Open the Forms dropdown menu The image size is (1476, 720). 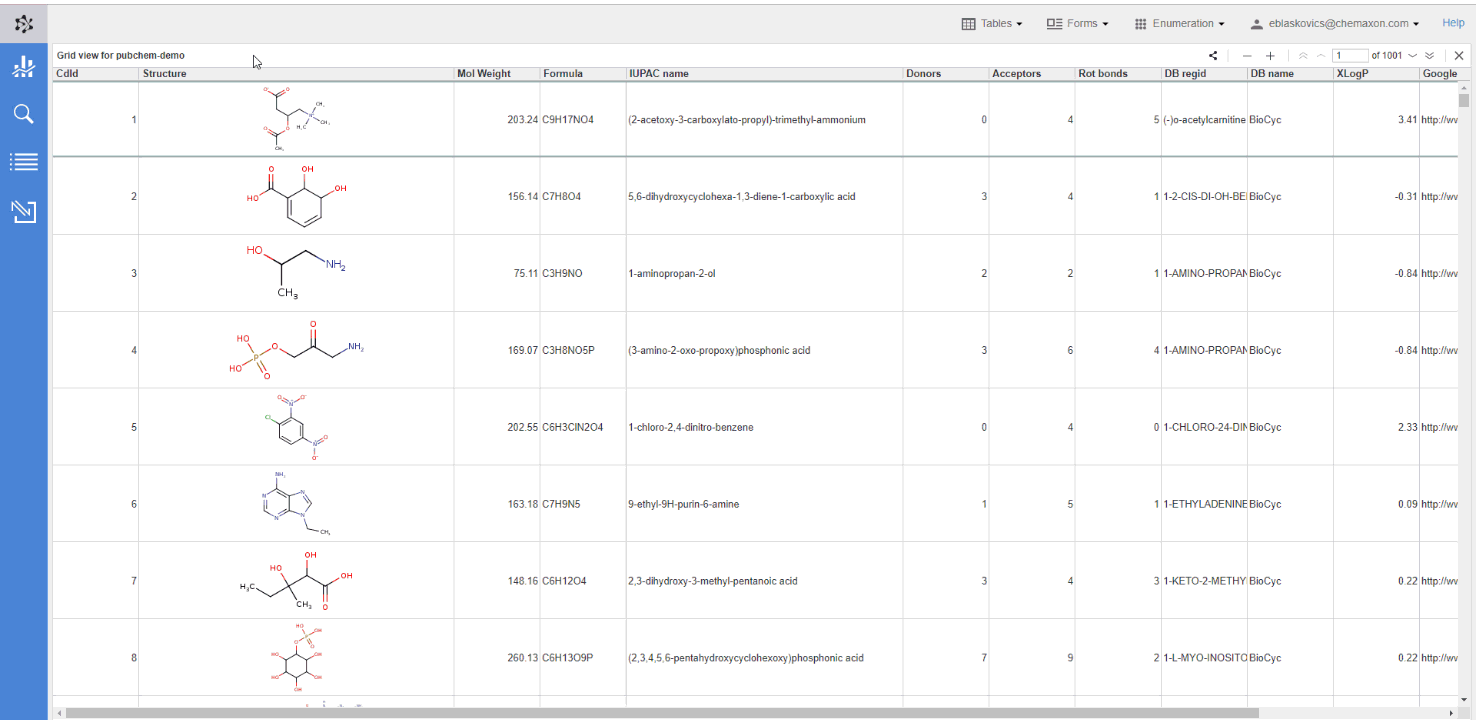point(1077,23)
